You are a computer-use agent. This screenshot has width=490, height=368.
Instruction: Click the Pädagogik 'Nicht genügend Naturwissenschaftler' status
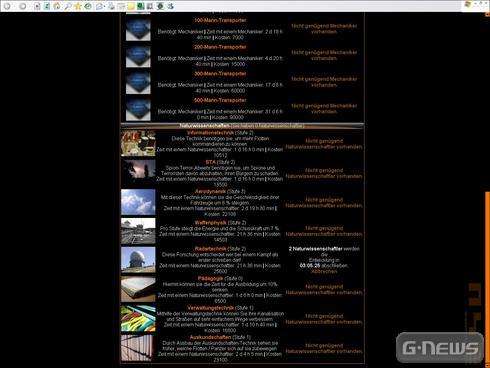click(x=324, y=289)
